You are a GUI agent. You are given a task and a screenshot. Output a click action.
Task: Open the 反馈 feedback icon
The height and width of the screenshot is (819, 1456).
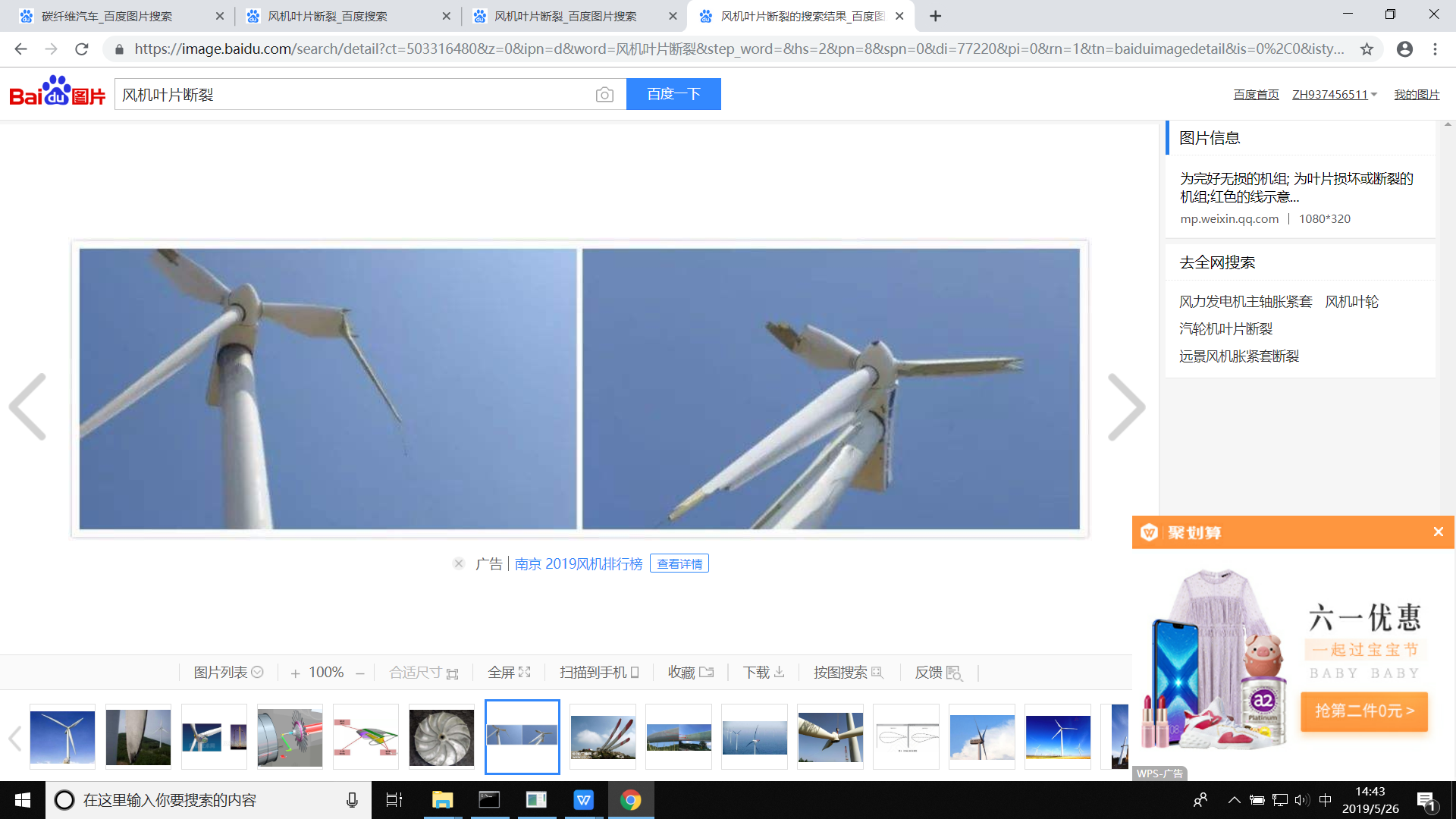(954, 673)
